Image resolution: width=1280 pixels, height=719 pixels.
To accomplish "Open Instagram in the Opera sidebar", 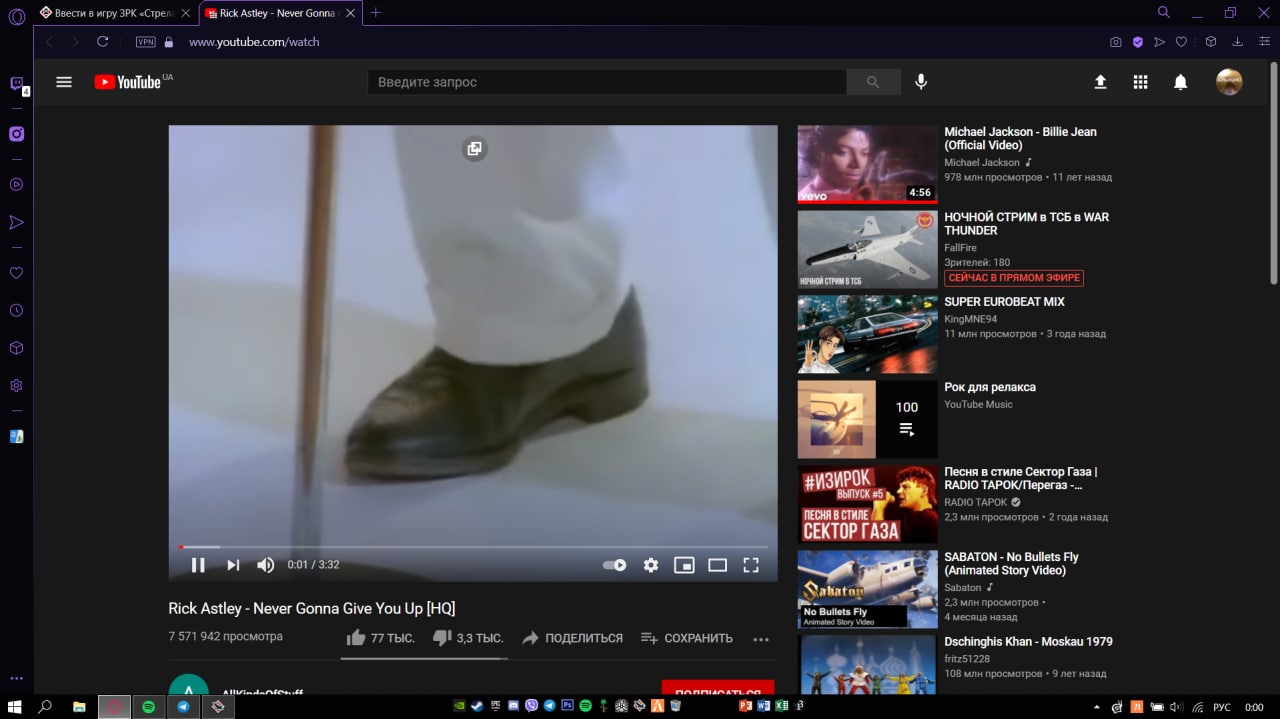I will [17, 134].
